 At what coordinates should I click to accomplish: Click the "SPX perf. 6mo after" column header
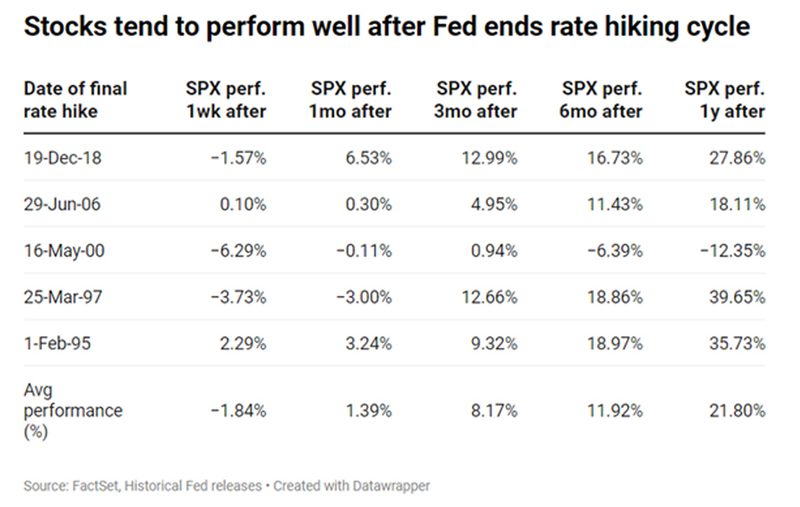pyautogui.click(x=600, y=99)
